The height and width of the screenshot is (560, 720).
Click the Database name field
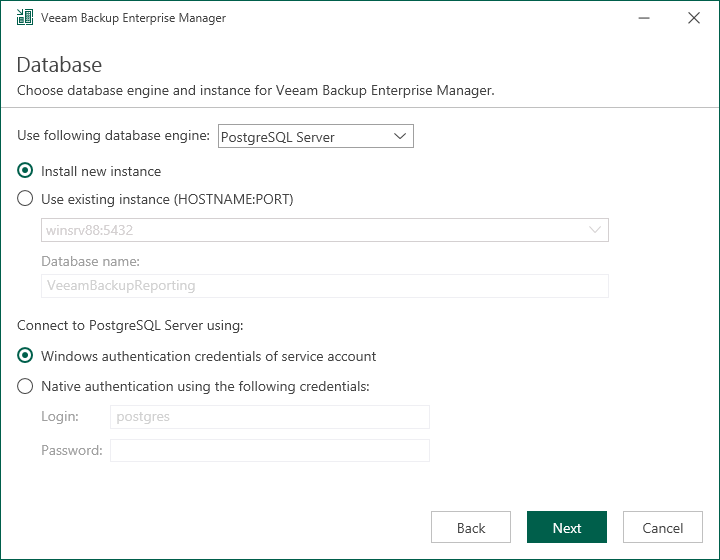325,286
